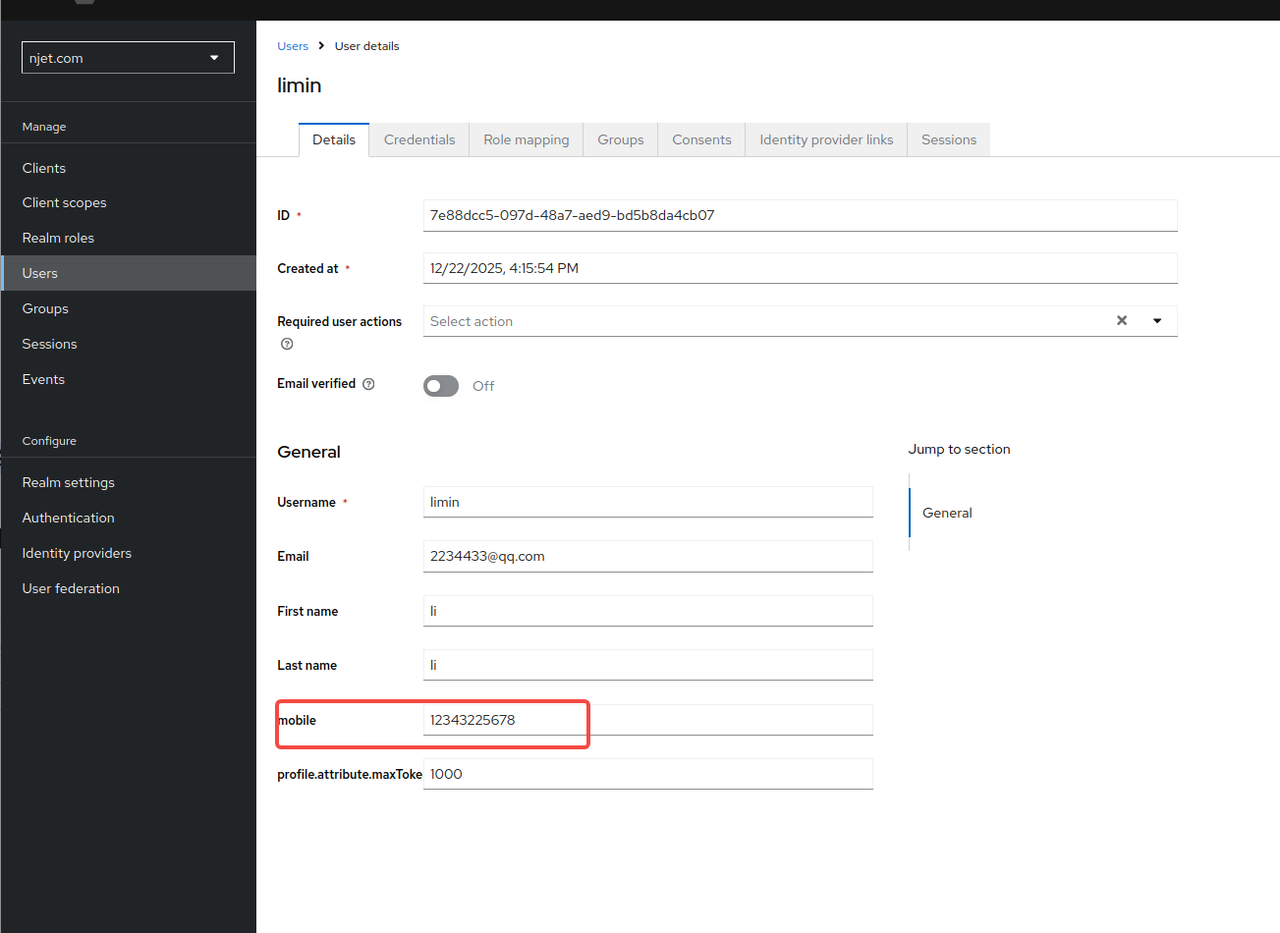Go back via Users breadcrumb link
Viewport: 1280px width, 933px height.
(x=292, y=46)
